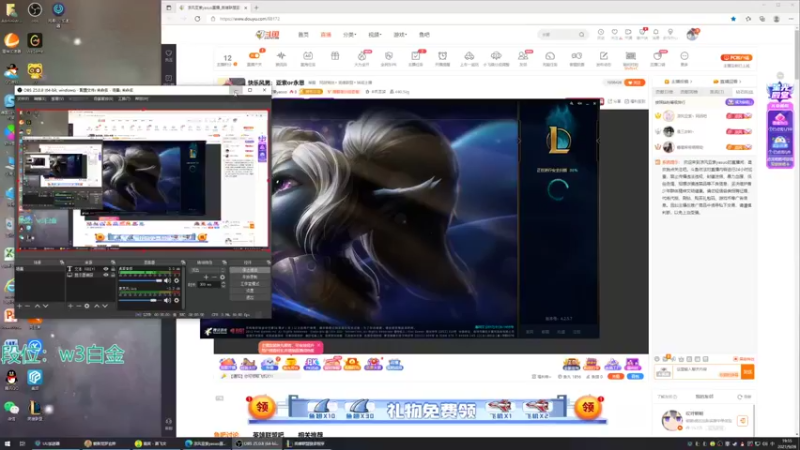Click the user avatar in Douyu header
The height and width of the screenshot is (450, 800).
tap(692, 34)
